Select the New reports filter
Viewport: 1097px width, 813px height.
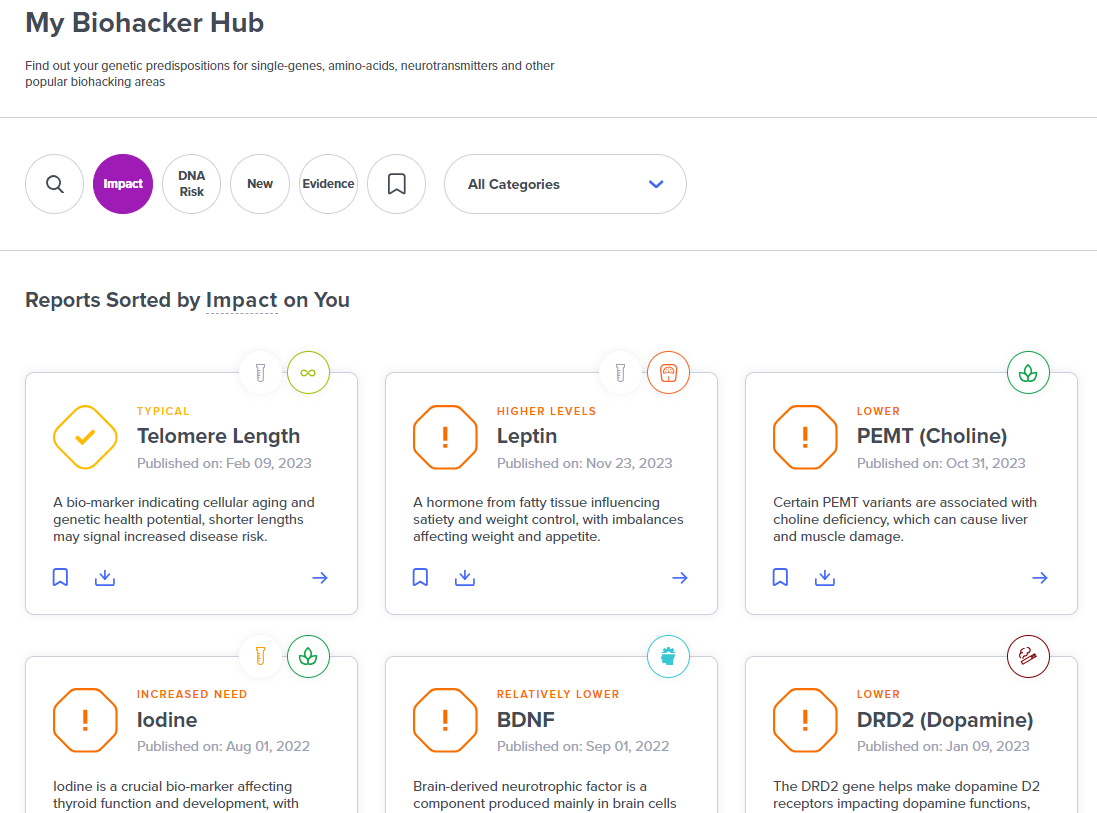pos(259,184)
